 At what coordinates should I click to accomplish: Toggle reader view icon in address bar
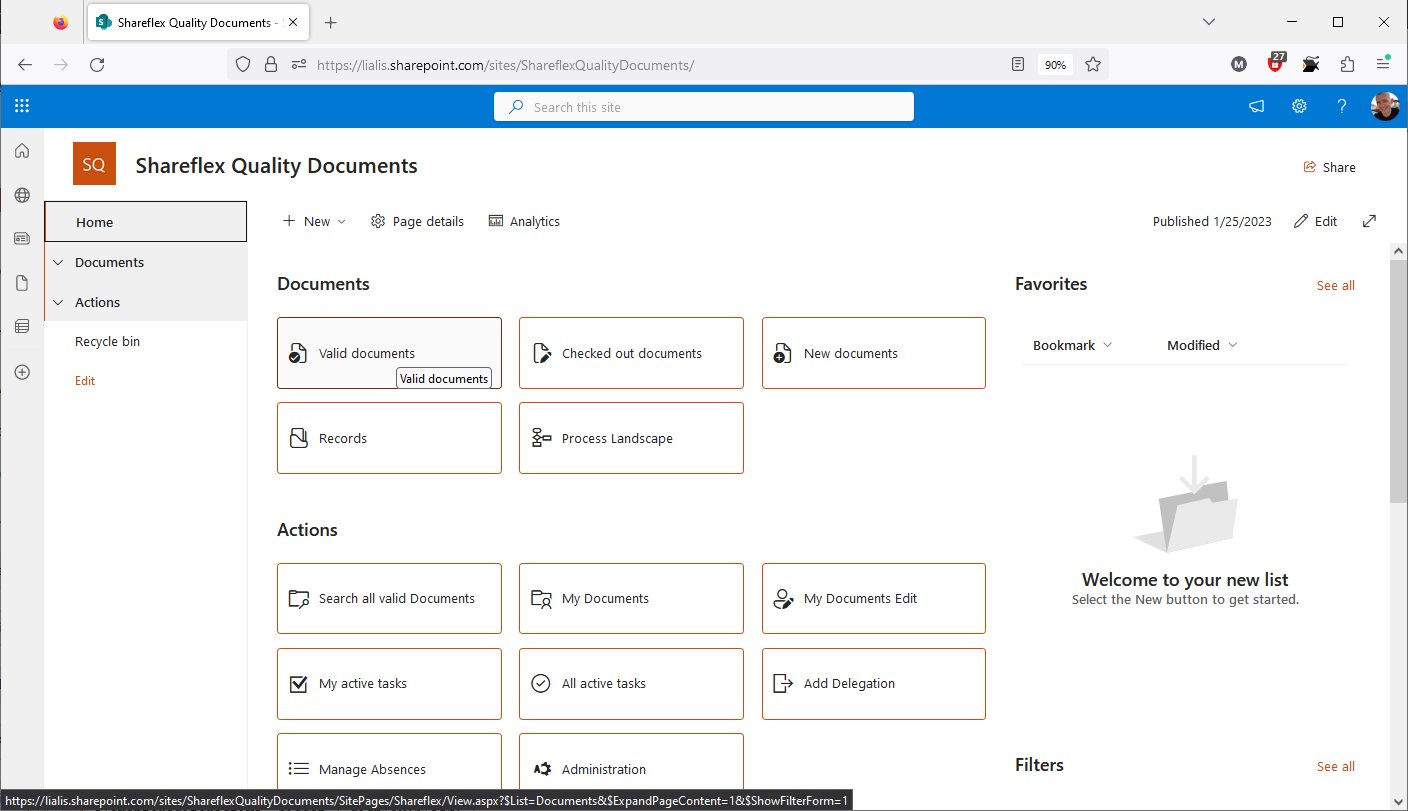[x=1018, y=64]
